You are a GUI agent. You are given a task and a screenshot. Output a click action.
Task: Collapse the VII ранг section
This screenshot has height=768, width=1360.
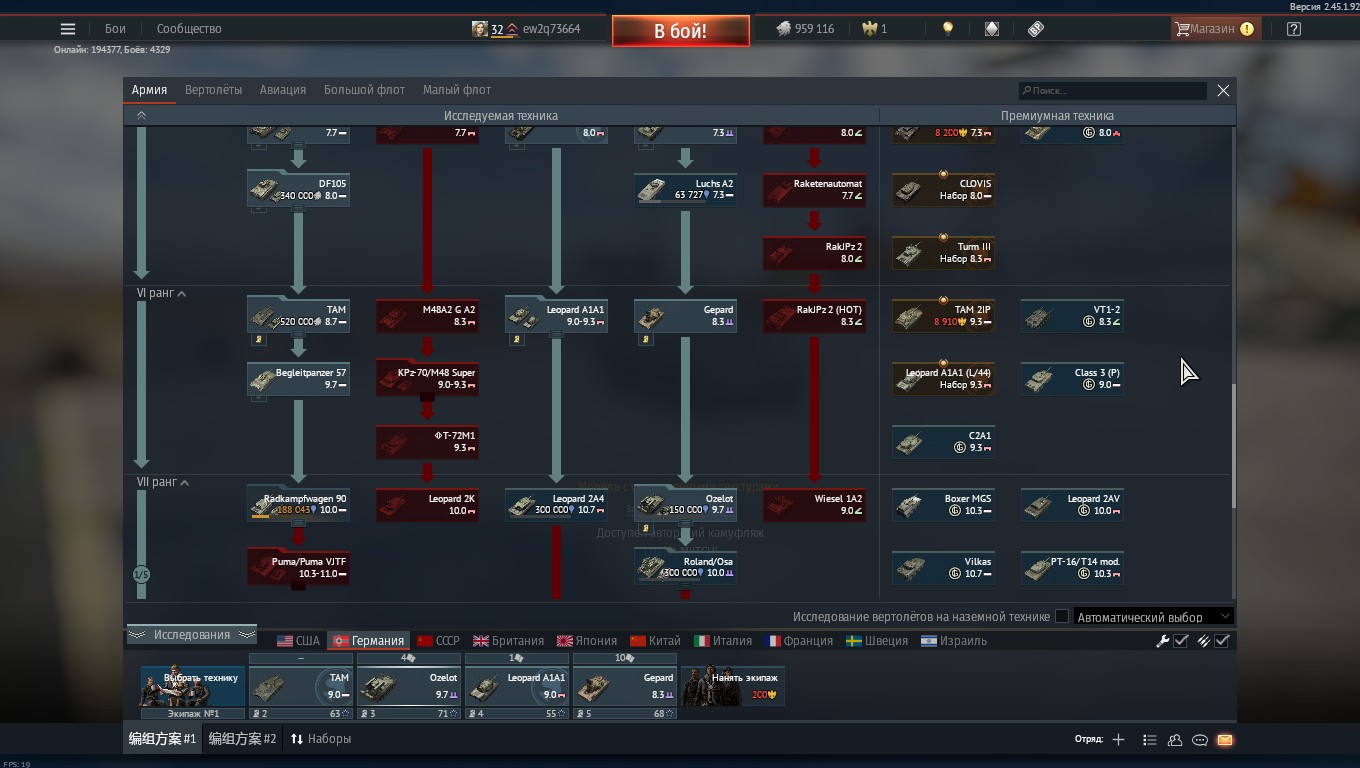(x=184, y=483)
